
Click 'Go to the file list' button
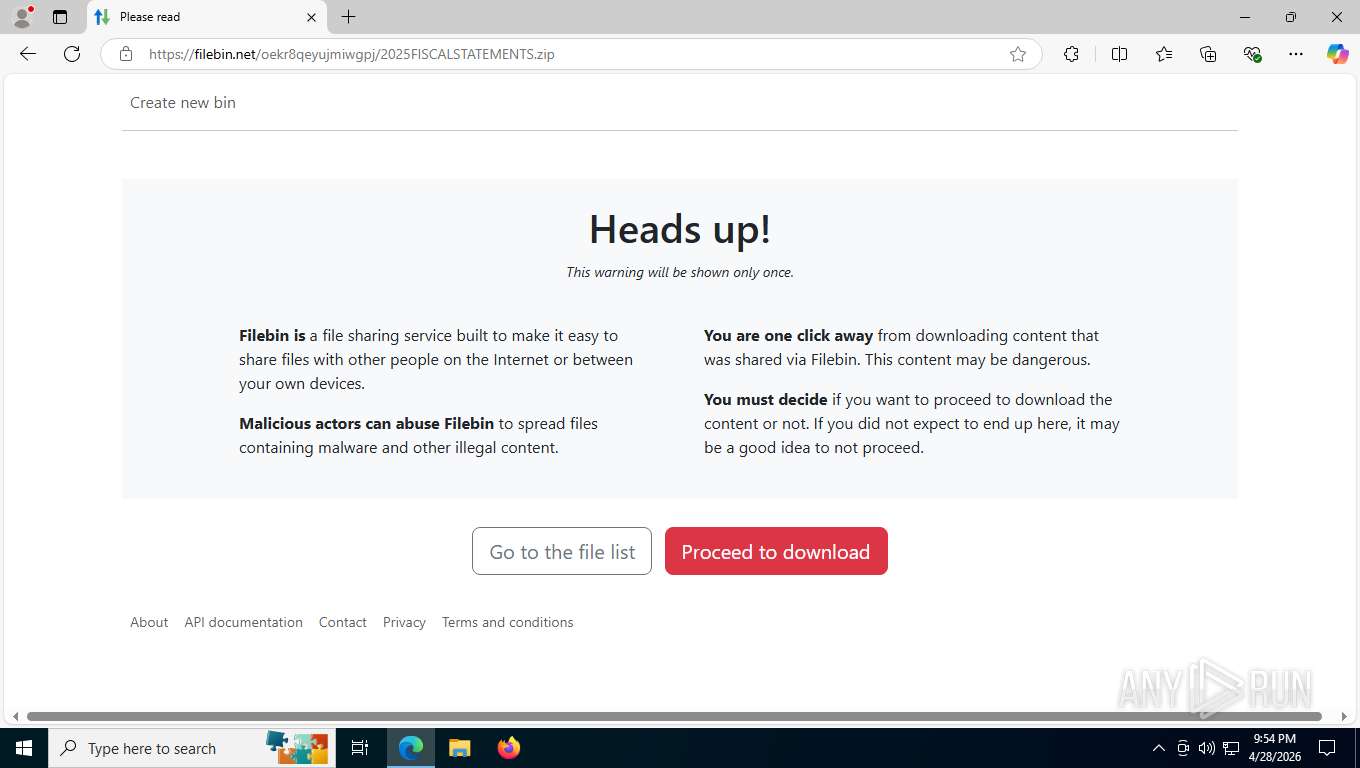click(562, 551)
